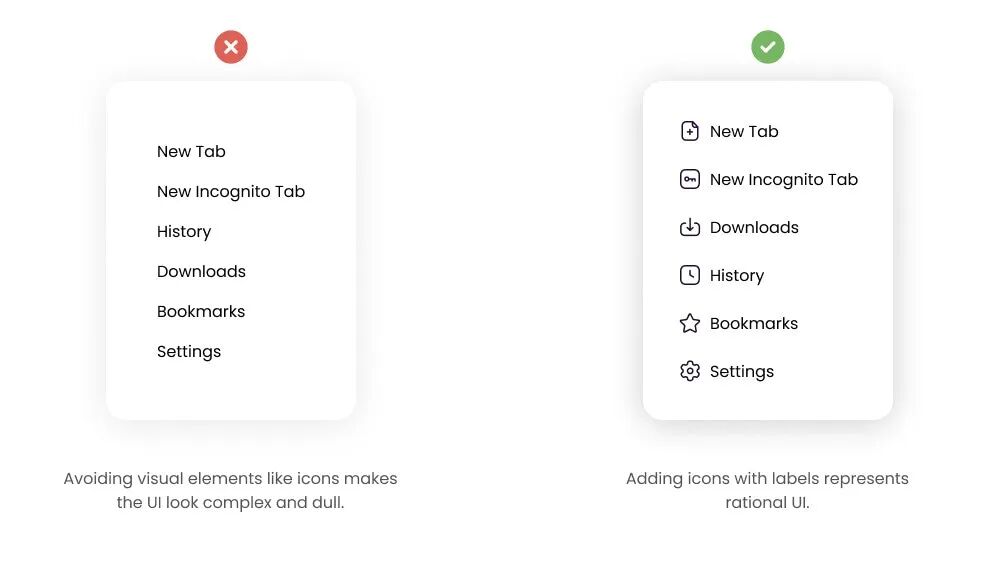Choose New Incognito Tab label beside key icon
The width and height of the screenshot is (1003, 577).
point(784,179)
